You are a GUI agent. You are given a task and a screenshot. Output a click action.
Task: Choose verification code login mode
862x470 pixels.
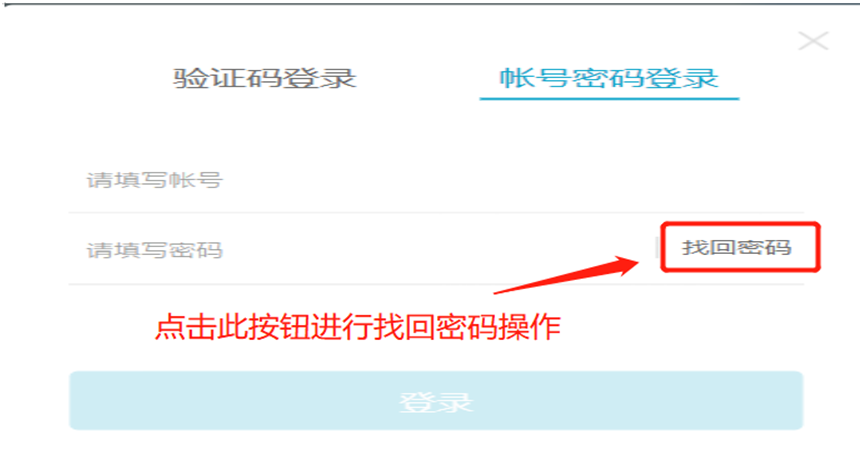pyautogui.click(x=265, y=78)
